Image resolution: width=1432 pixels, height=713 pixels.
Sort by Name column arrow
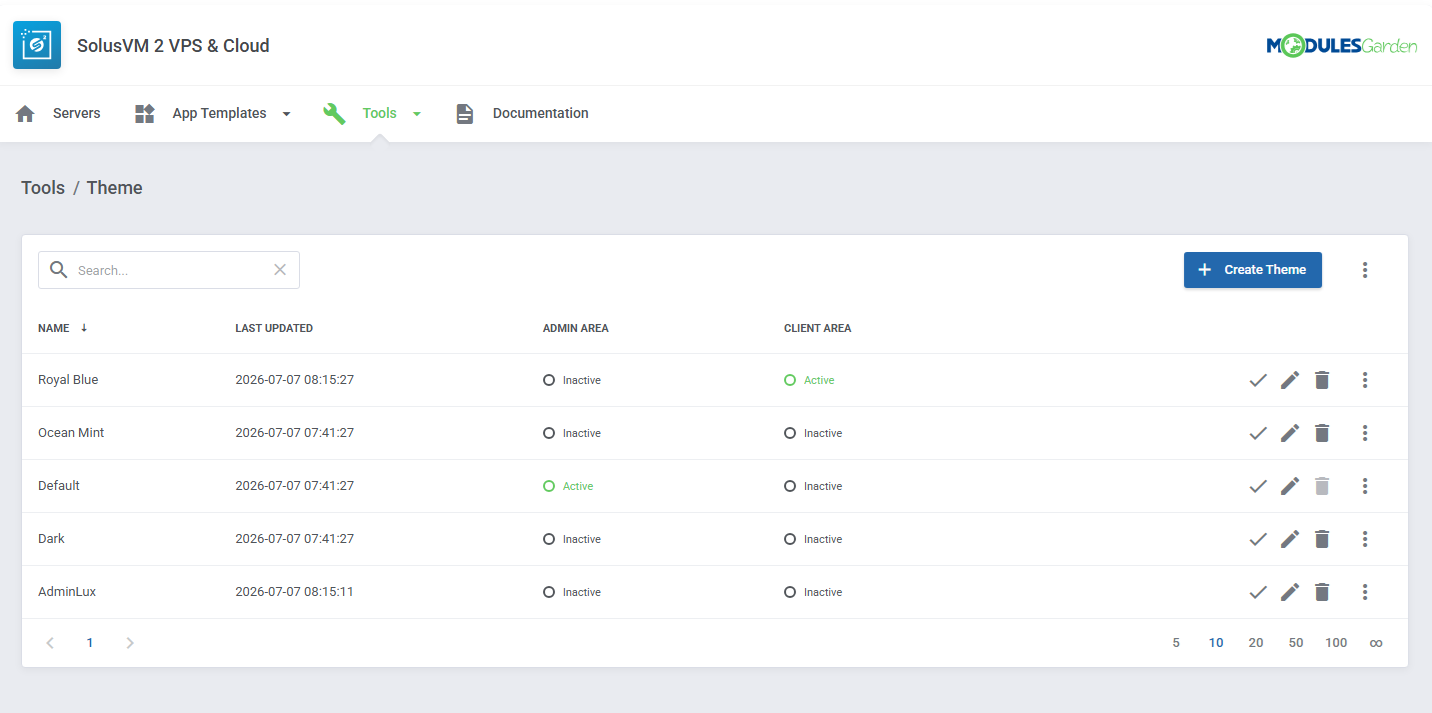tap(84, 328)
